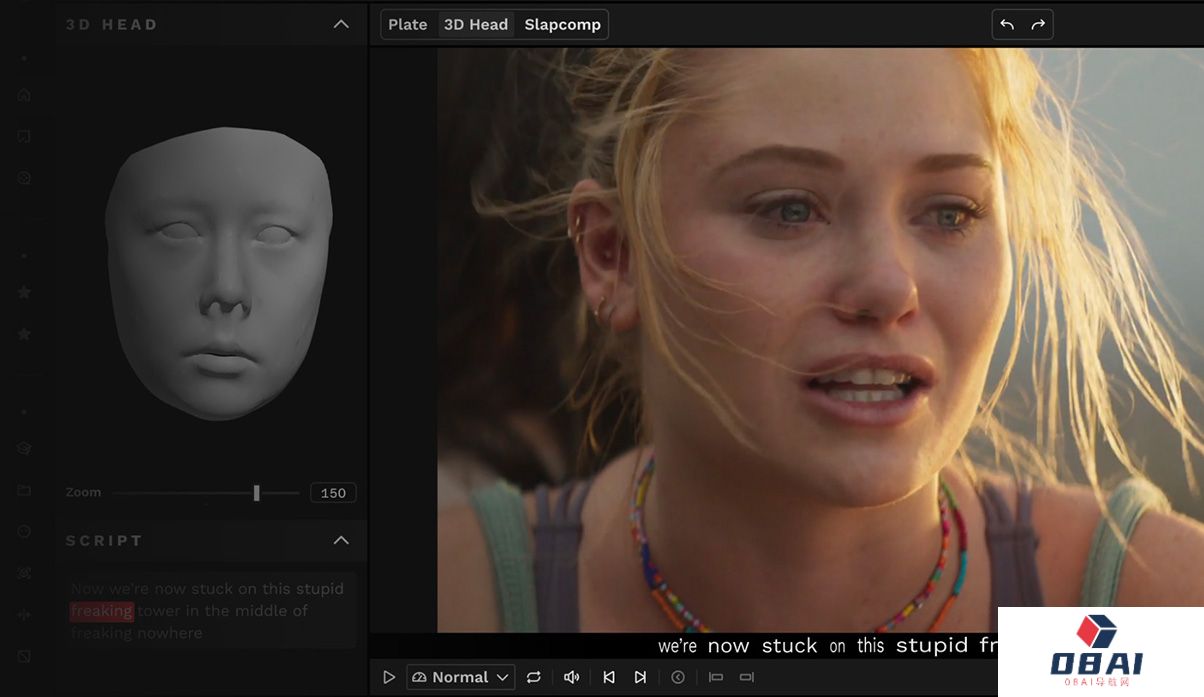The image size is (1204, 697).
Task: Click the Zoom value field showing 150
Action: coord(333,493)
